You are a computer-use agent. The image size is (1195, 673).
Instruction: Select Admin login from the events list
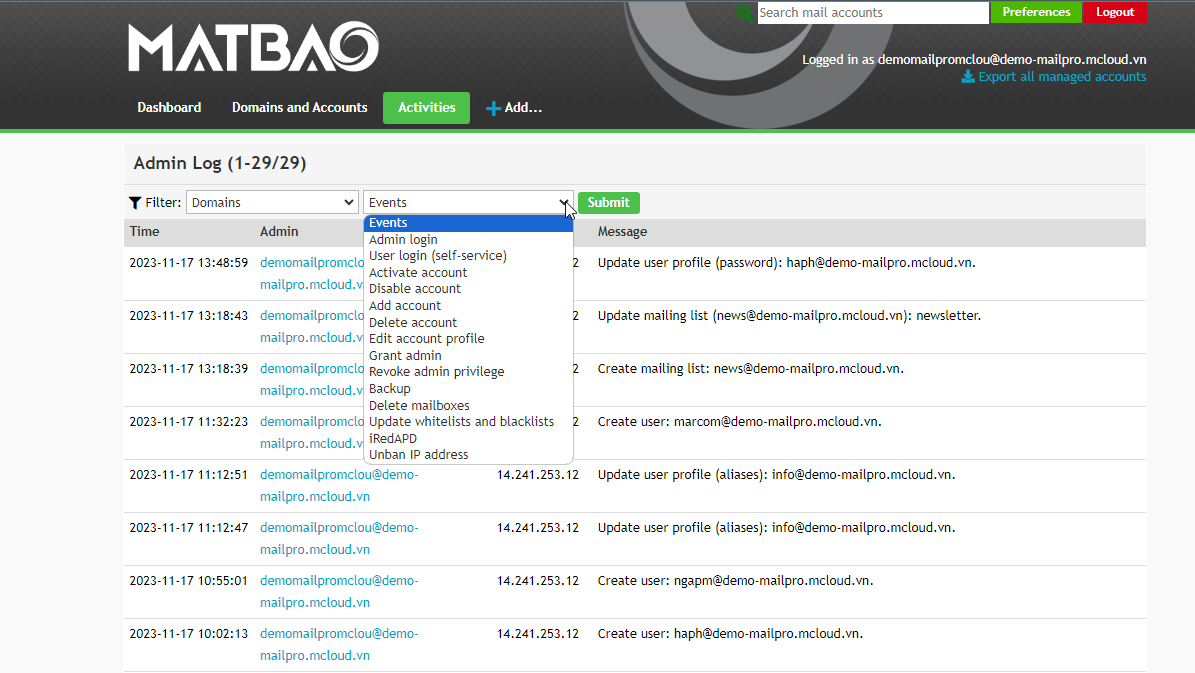tap(403, 240)
